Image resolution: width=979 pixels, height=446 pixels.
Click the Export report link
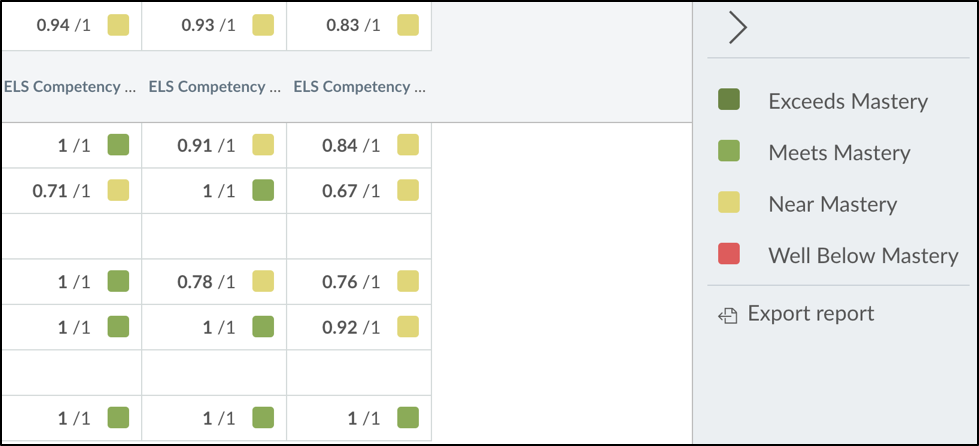810,313
